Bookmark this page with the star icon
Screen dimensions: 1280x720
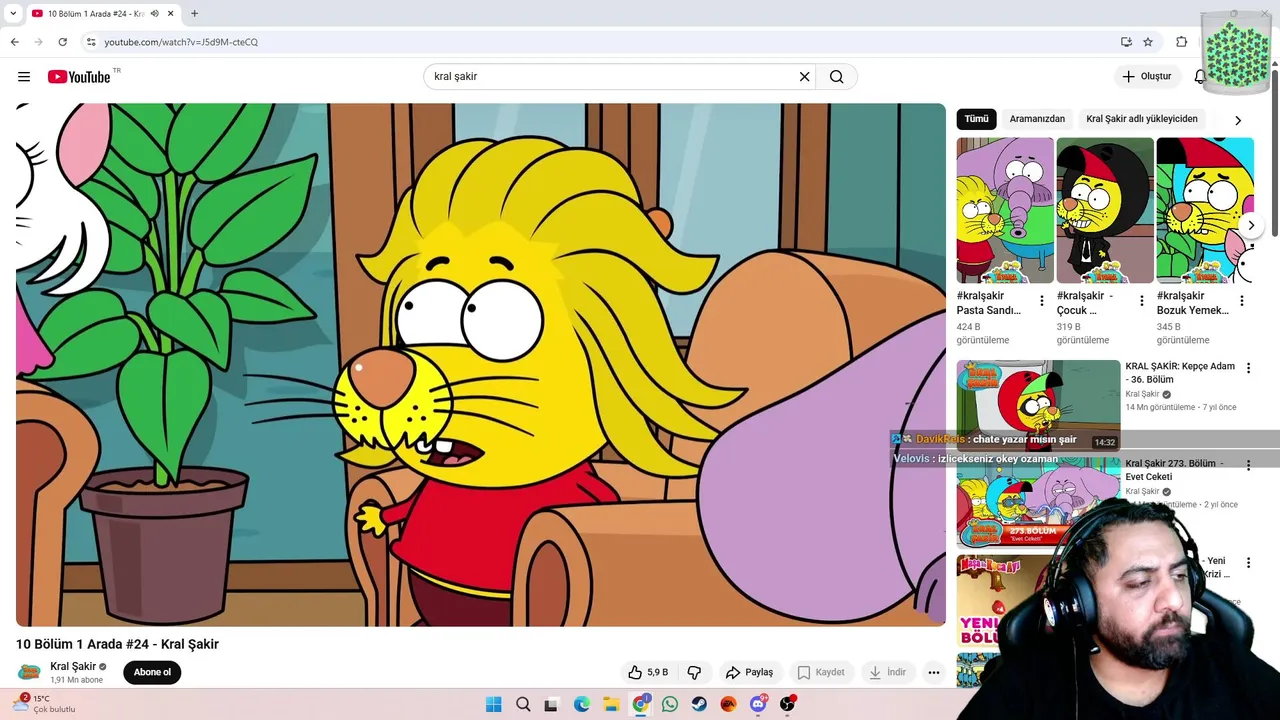[x=1148, y=42]
